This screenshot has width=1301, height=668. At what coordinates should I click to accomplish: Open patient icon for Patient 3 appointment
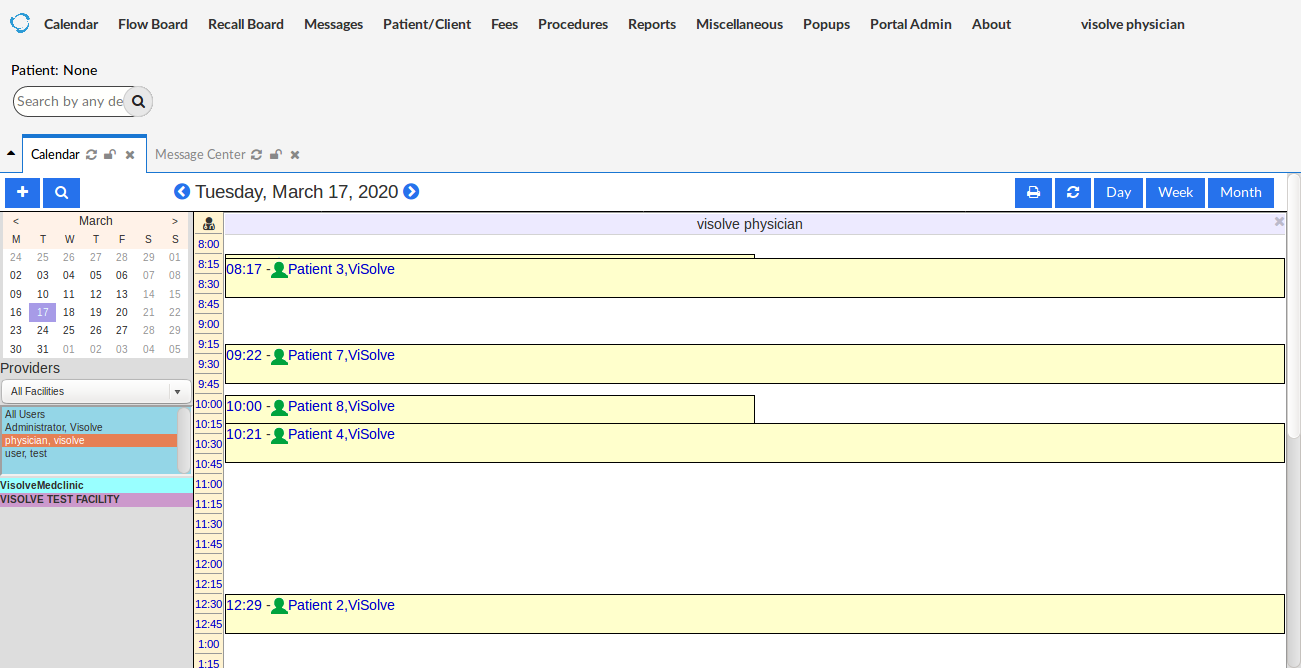tap(279, 270)
